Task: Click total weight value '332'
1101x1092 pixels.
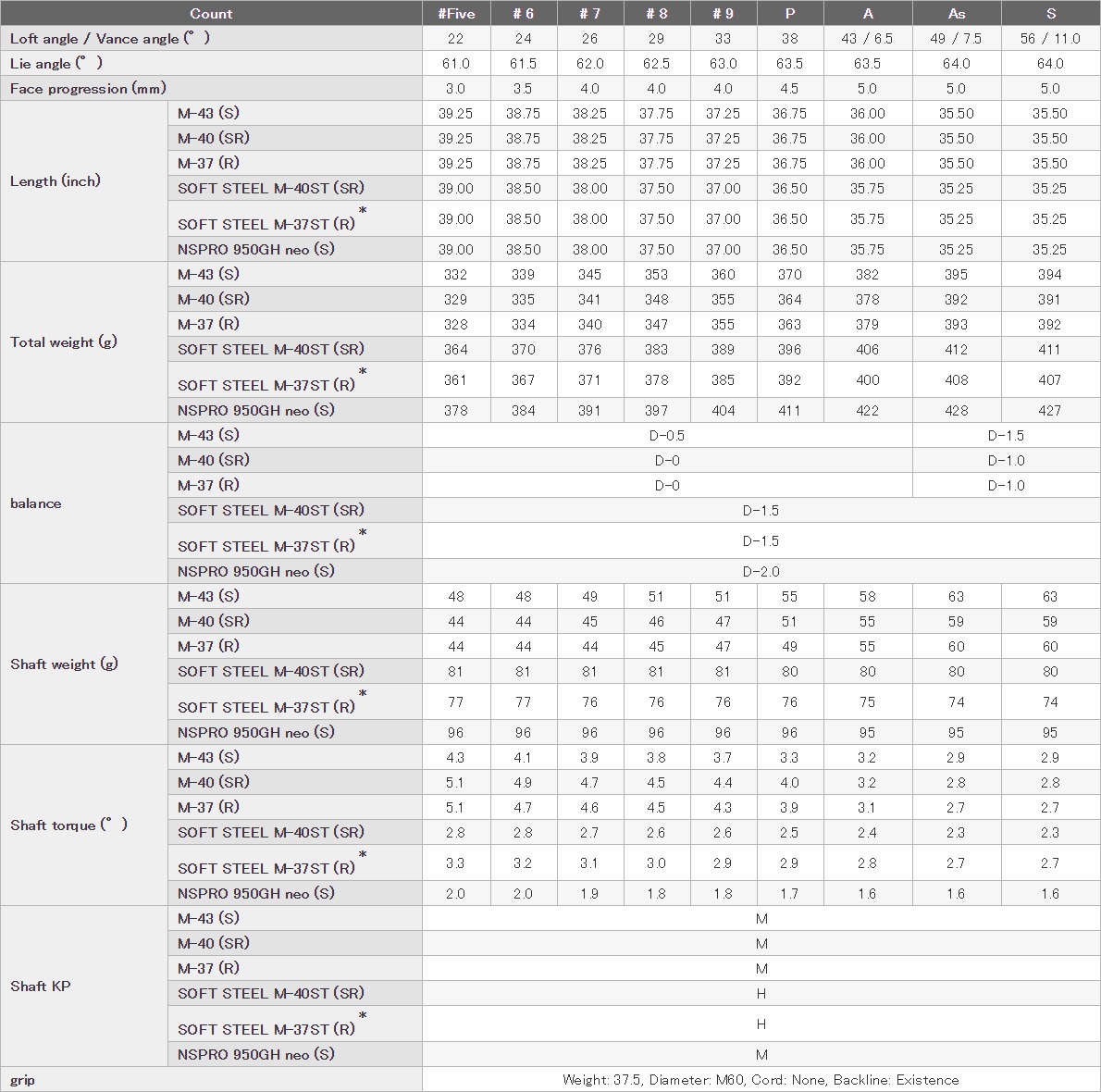Action: pyautogui.click(x=456, y=275)
